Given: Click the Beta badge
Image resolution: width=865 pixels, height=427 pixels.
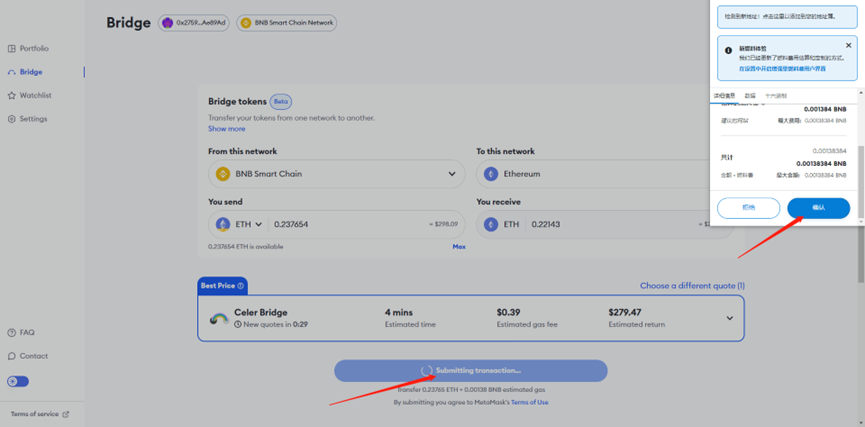Looking at the screenshot, I should (x=281, y=102).
